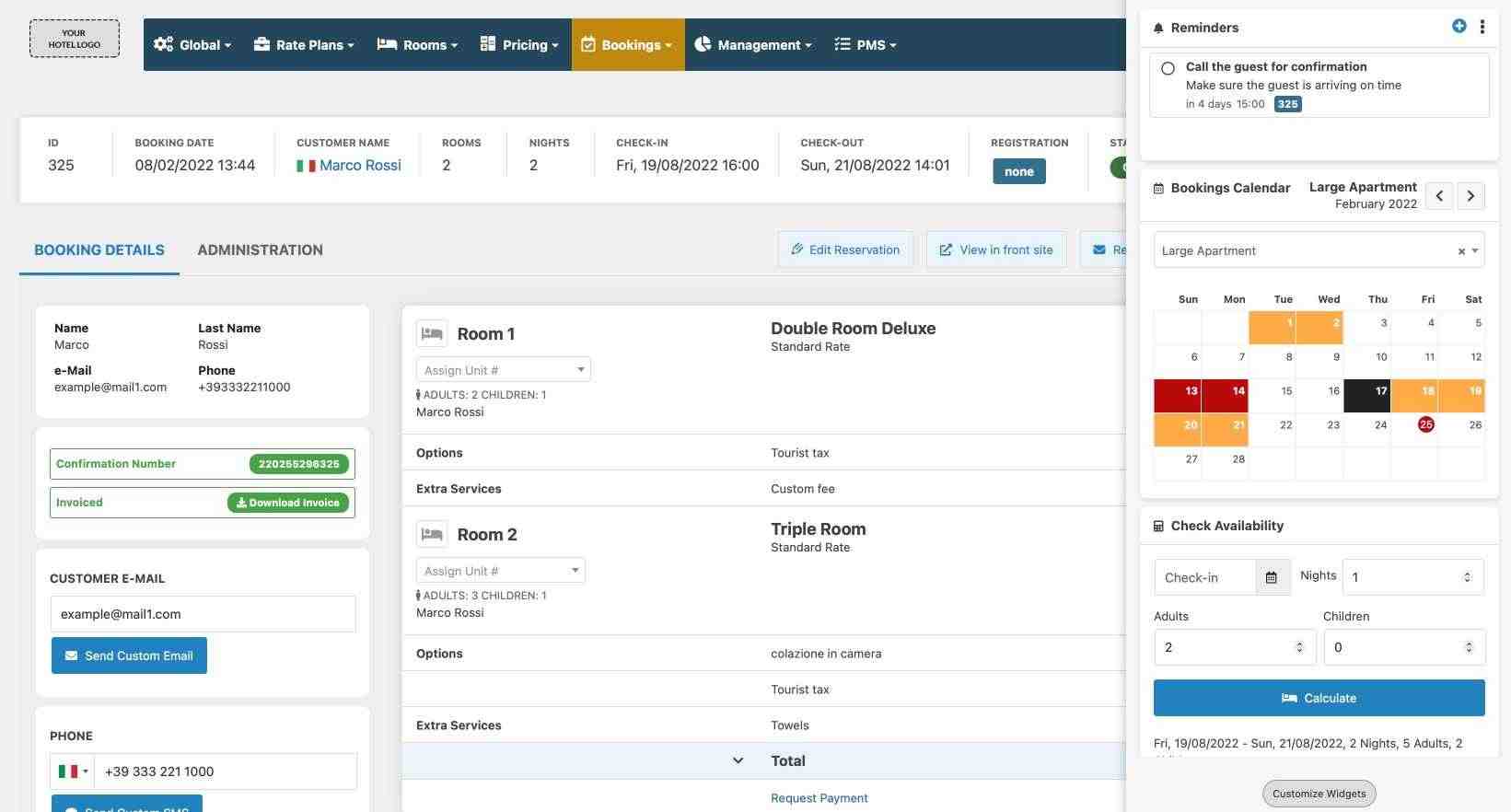Click Customize Widgets button
Screen dimensions: 1511x812
coord(1319,794)
